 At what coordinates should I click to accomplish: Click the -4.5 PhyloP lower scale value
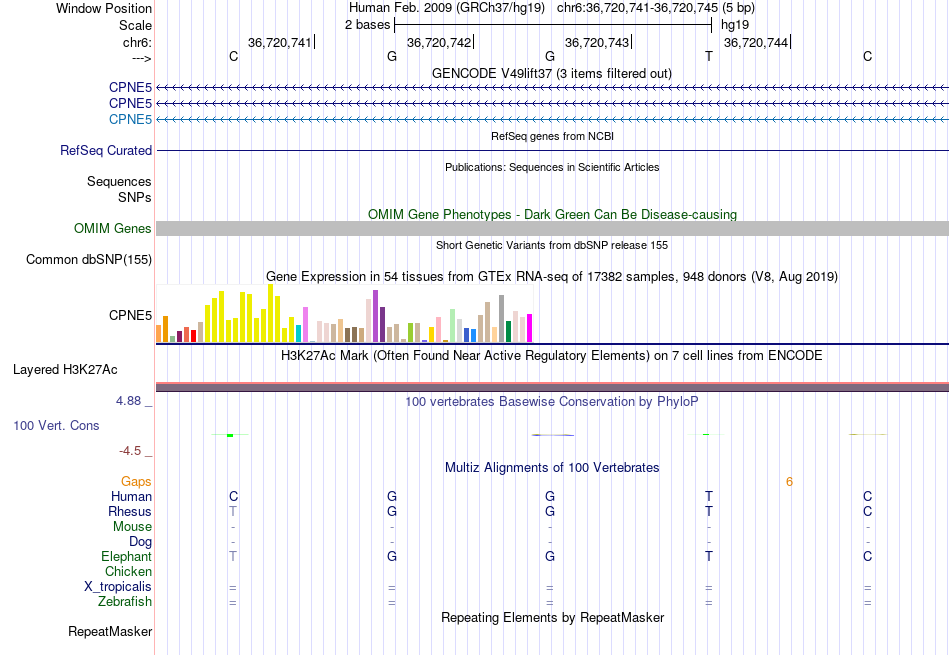(x=130, y=451)
